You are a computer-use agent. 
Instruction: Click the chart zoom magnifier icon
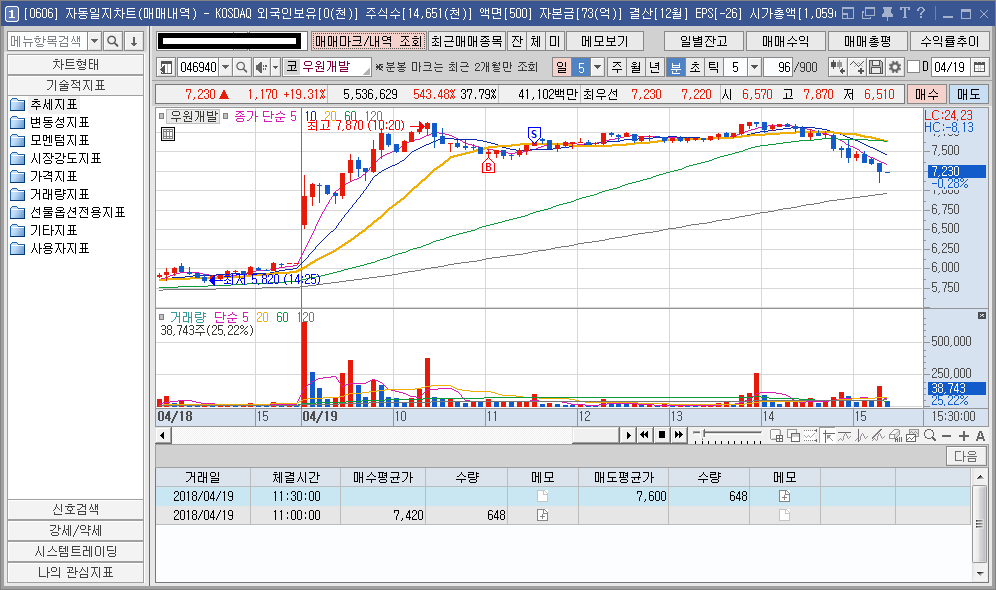click(x=930, y=436)
